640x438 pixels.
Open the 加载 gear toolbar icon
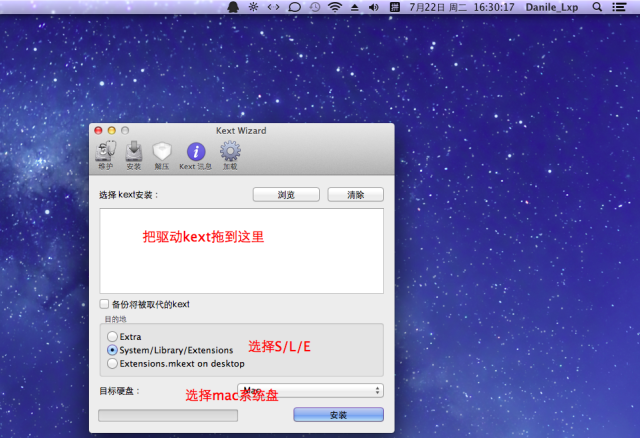230,153
